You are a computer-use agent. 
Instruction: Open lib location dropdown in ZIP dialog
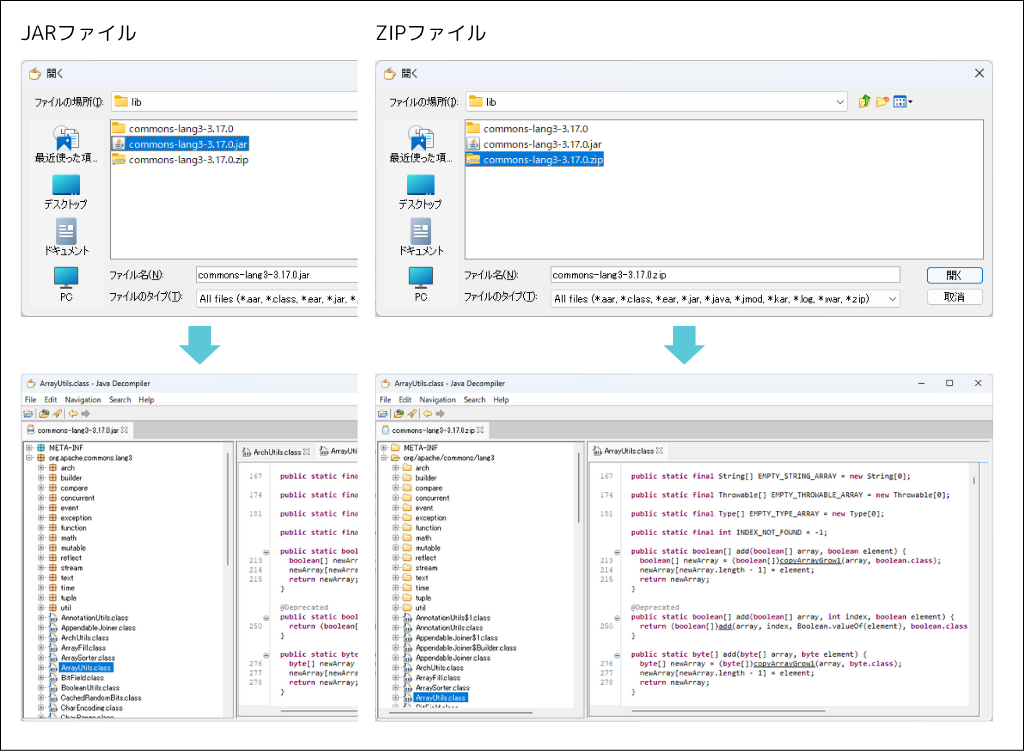click(x=840, y=102)
